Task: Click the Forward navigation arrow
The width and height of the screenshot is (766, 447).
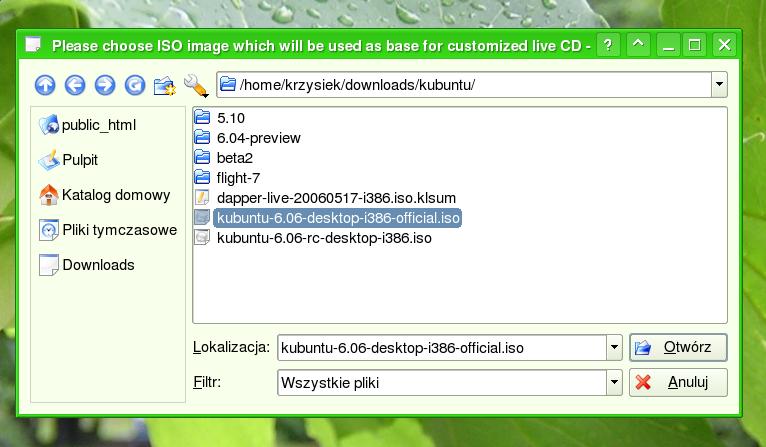Action: 105,85
